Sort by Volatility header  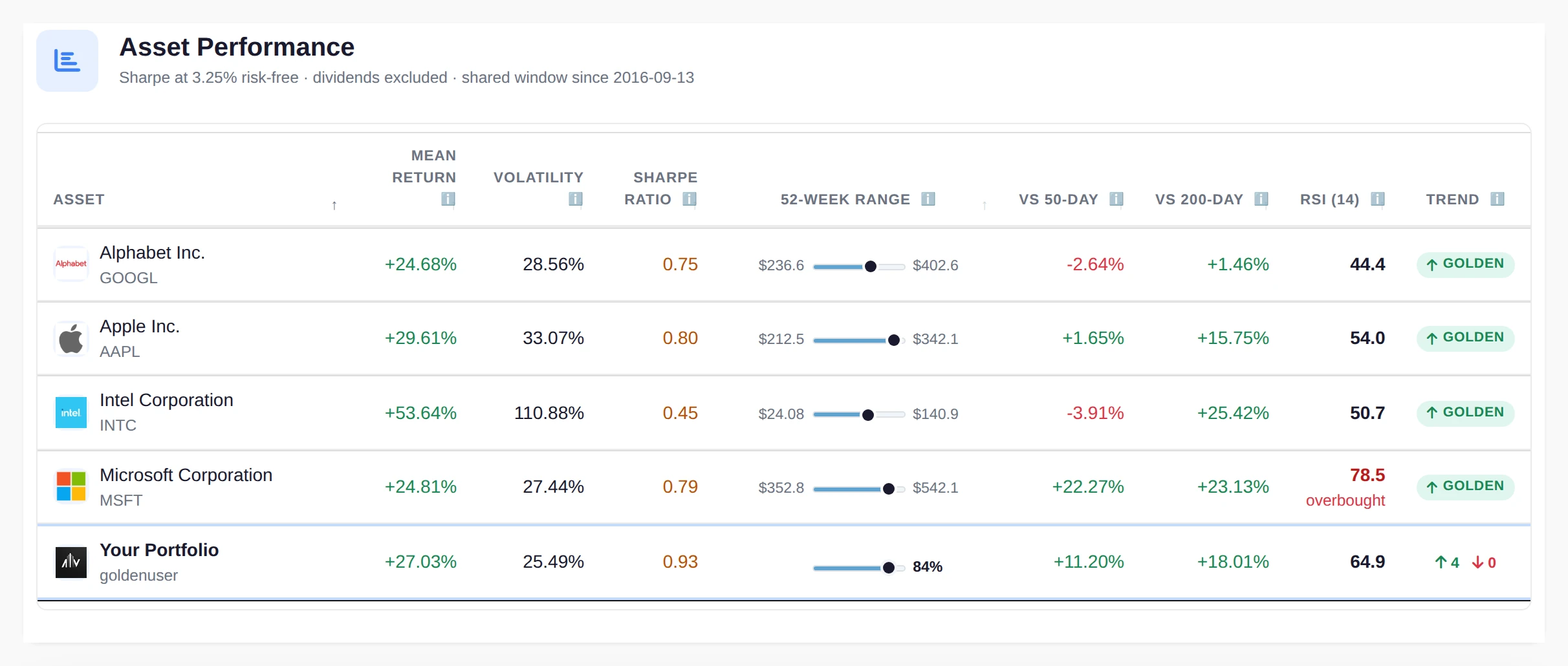click(538, 178)
